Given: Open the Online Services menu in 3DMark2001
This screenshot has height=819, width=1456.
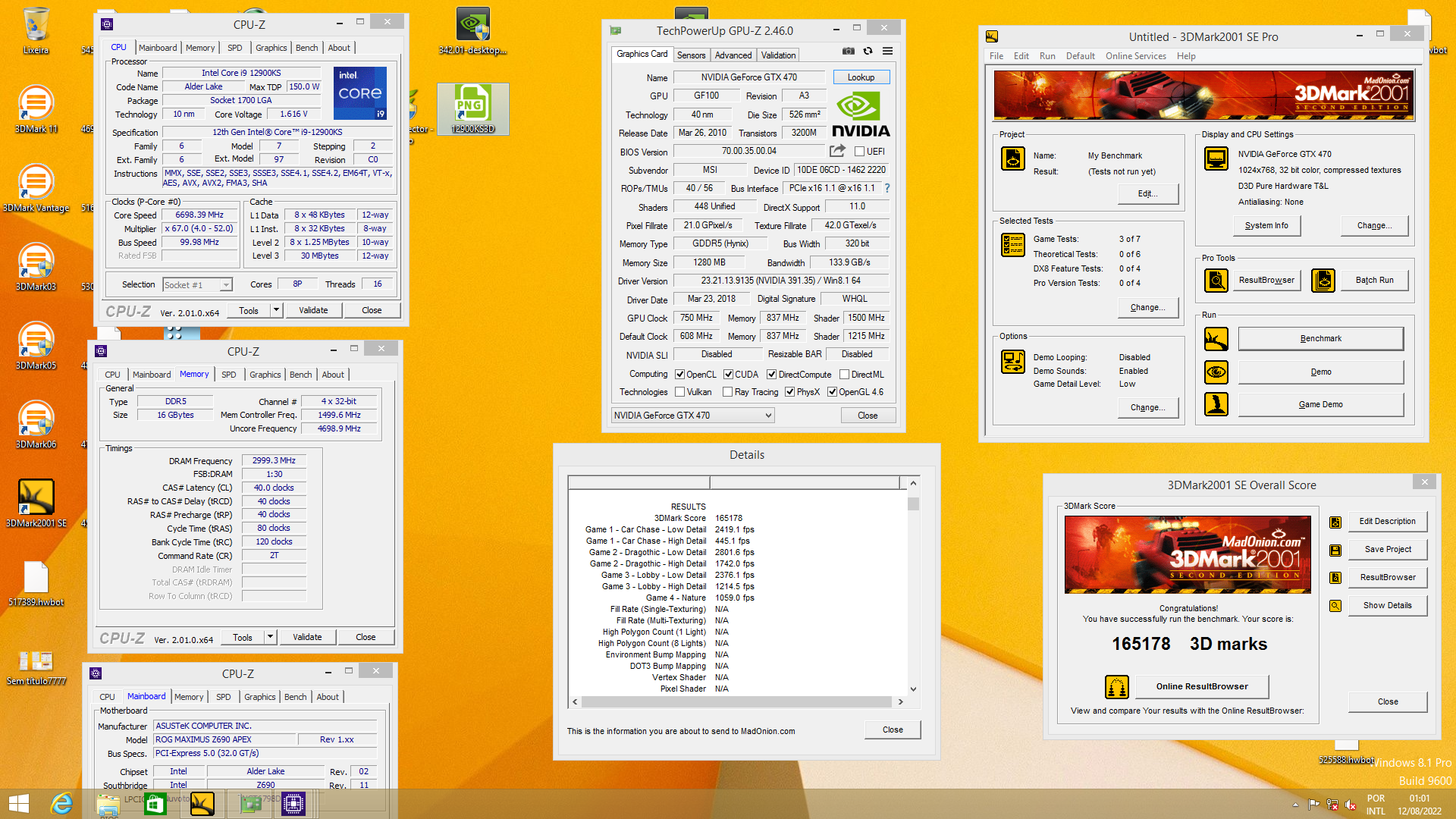Looking at the screenshot, I should coord(1135,56).
